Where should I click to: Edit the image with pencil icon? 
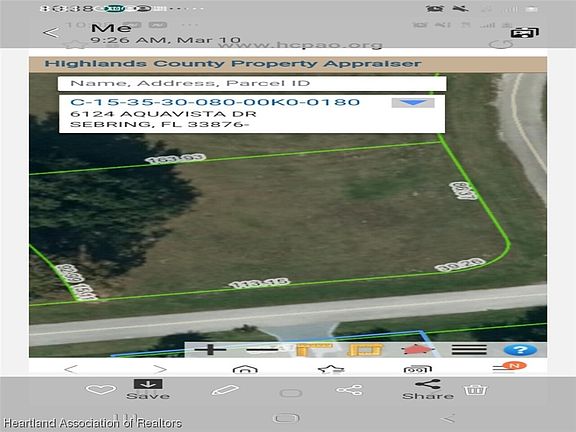(x=225, y=390)
